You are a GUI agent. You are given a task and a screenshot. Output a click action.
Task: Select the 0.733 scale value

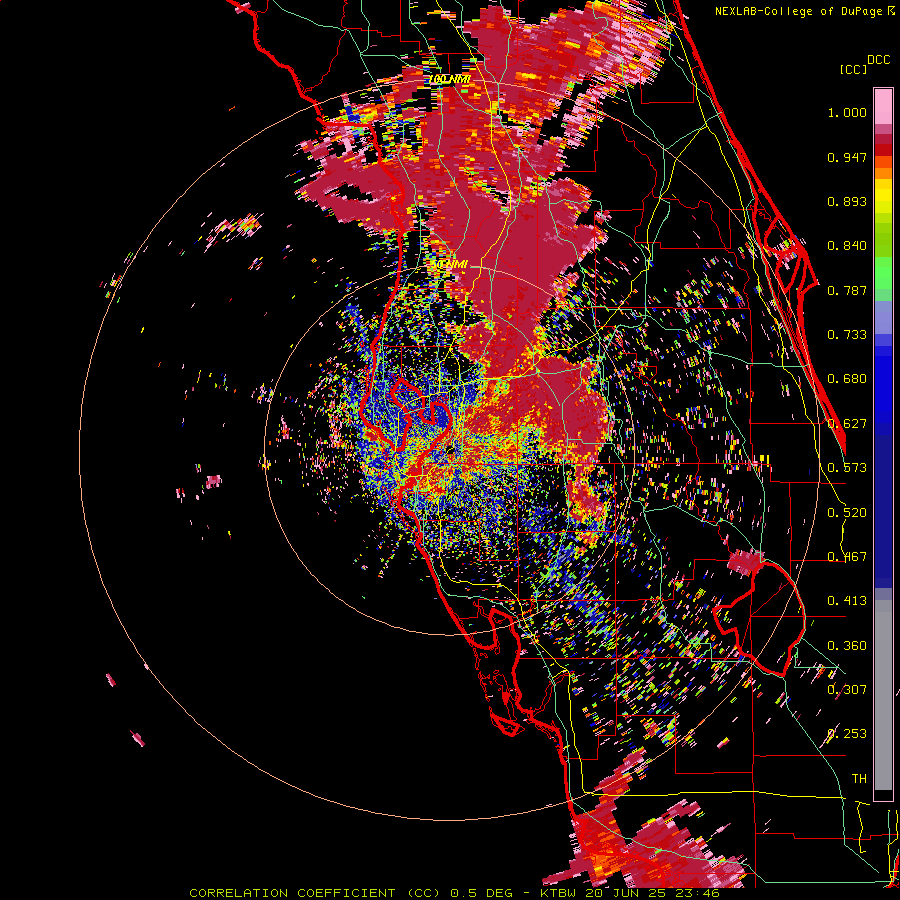click(847, 335)
